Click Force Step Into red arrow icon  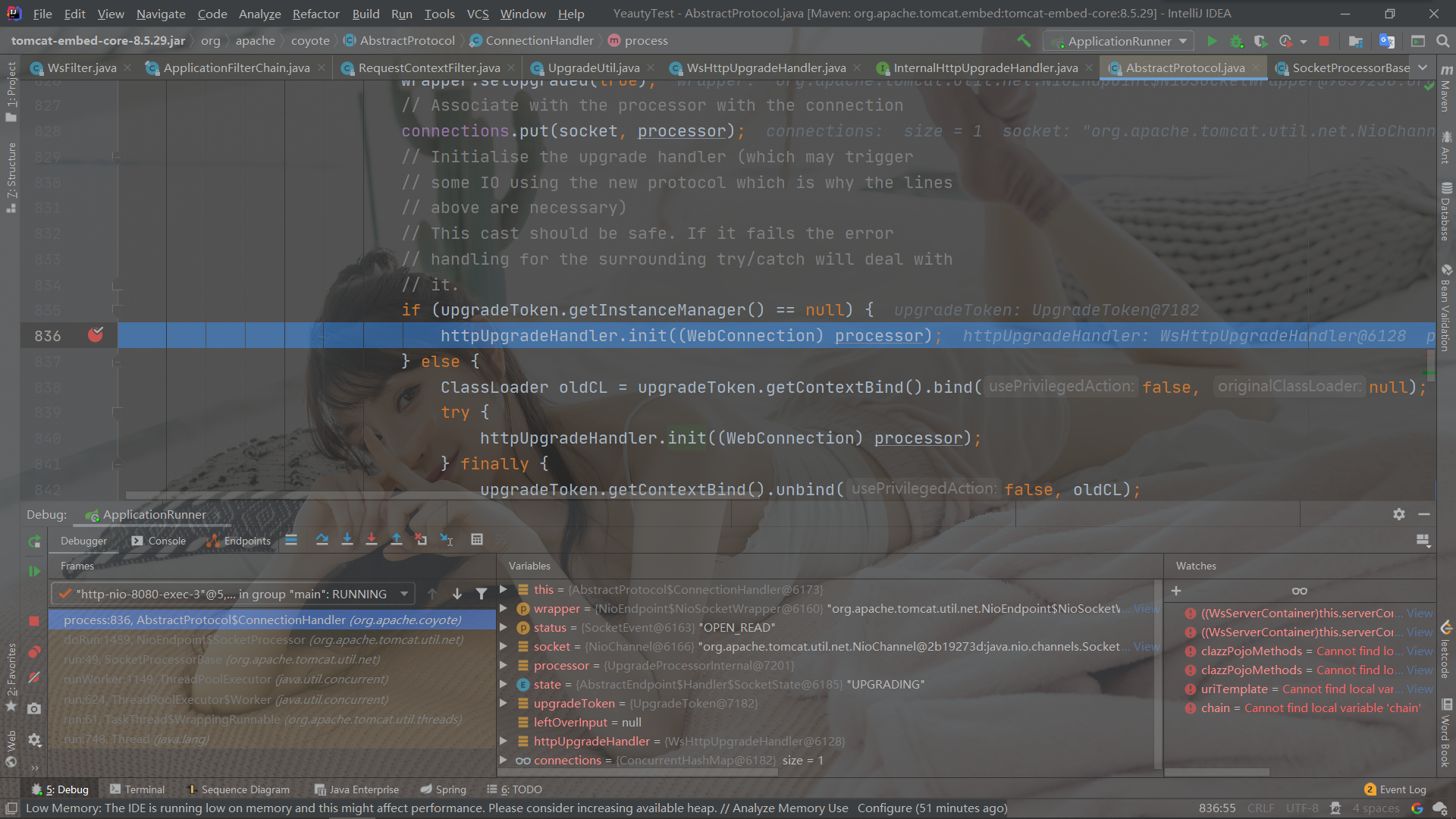[372, 540]
